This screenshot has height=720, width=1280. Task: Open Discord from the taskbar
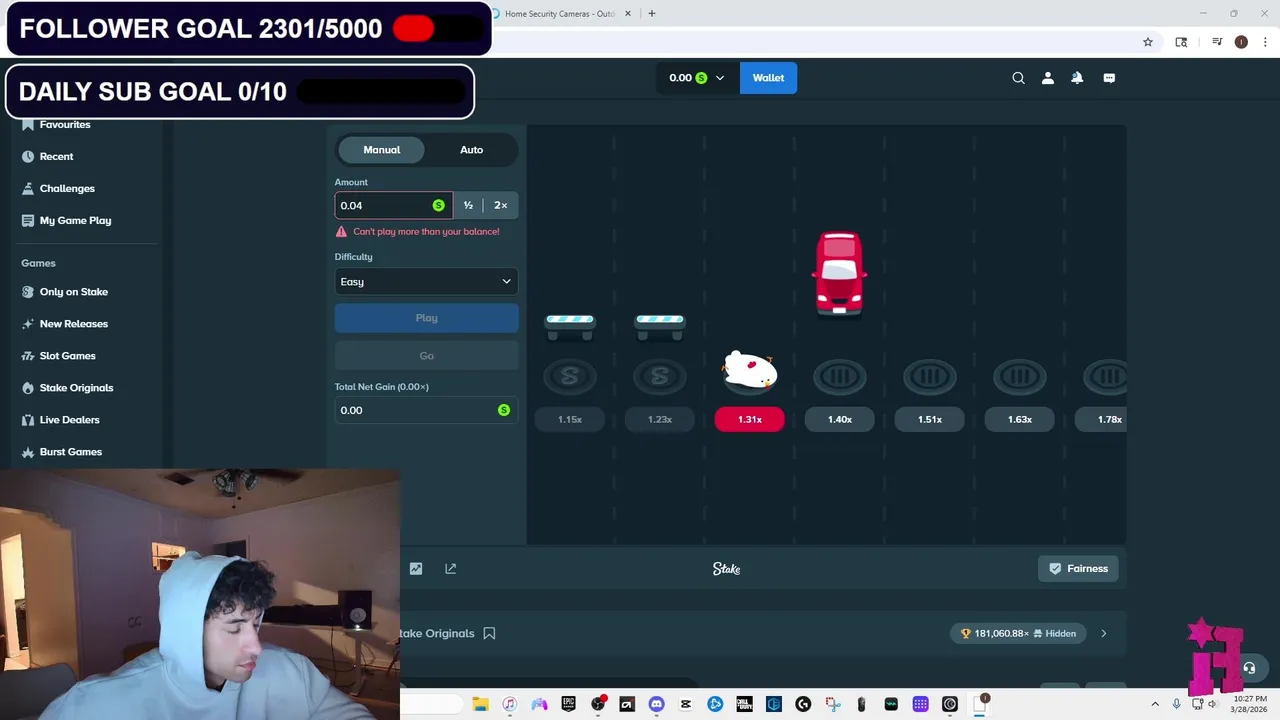pos(656,704)
